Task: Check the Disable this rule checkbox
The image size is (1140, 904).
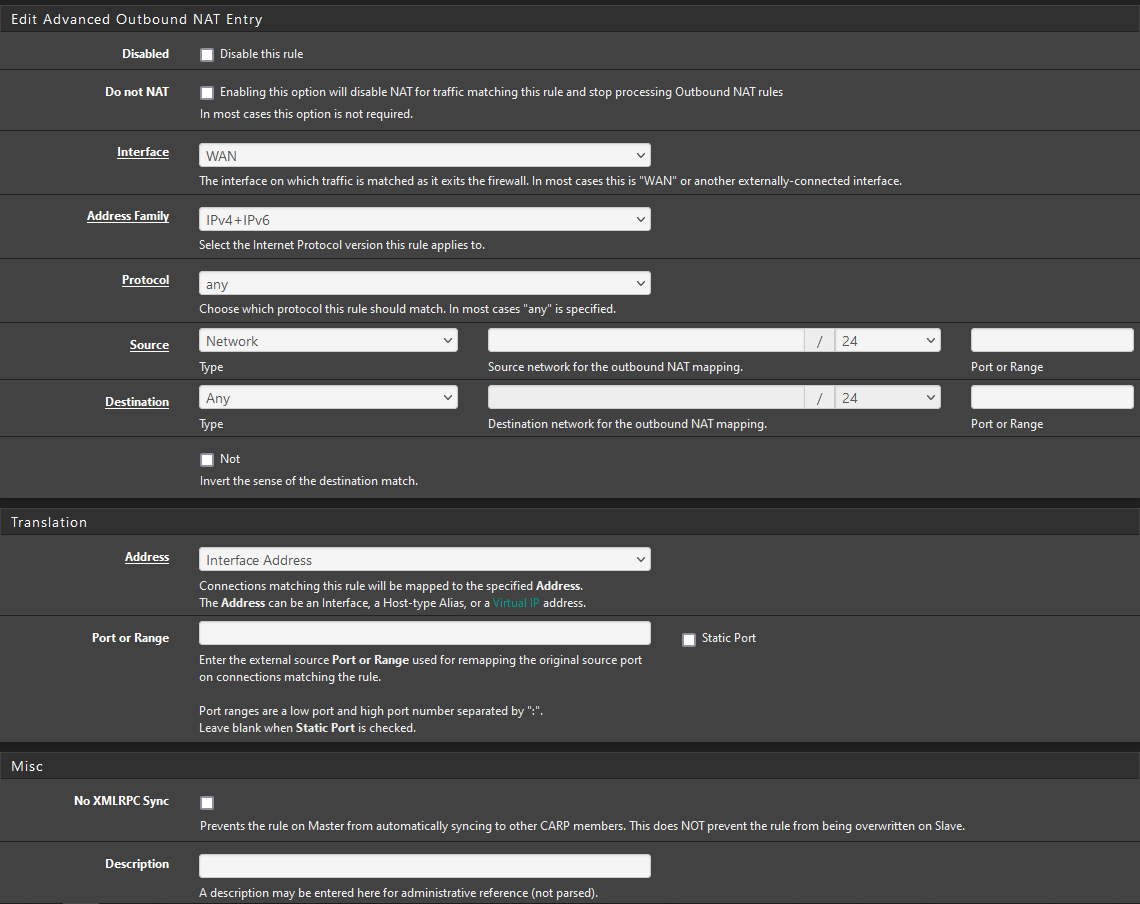Action: [207, 55]
